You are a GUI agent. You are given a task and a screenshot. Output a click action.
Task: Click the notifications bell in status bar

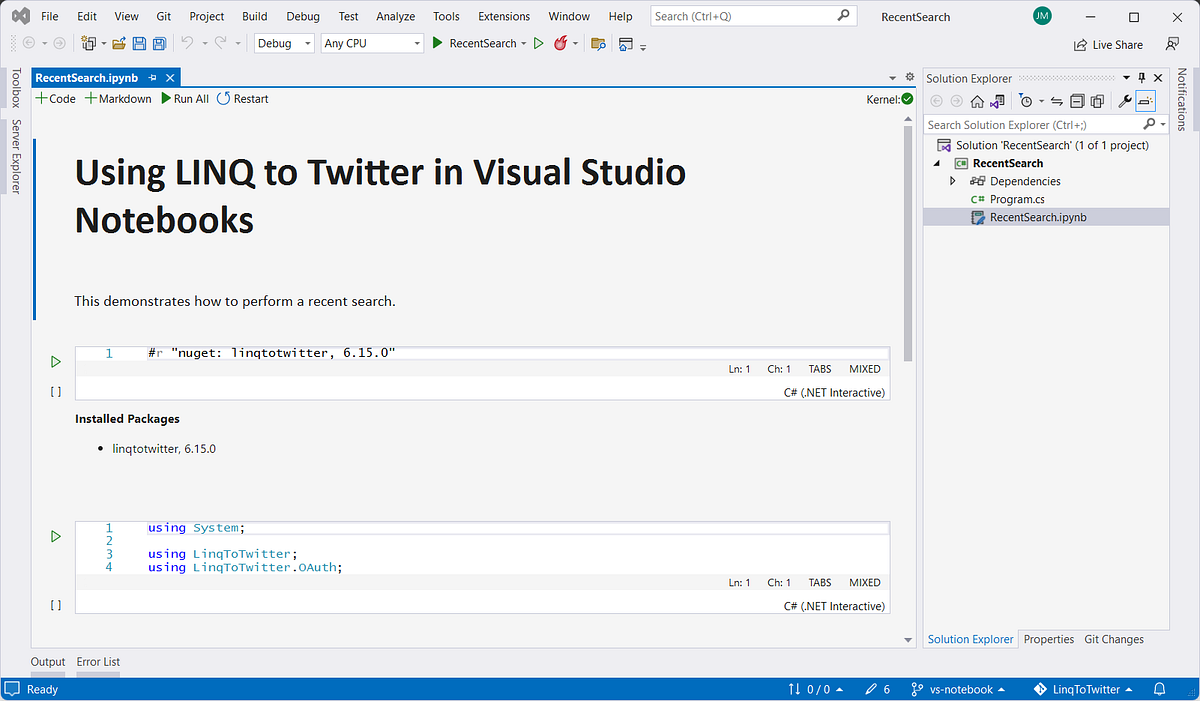(x=1160, y=689)
